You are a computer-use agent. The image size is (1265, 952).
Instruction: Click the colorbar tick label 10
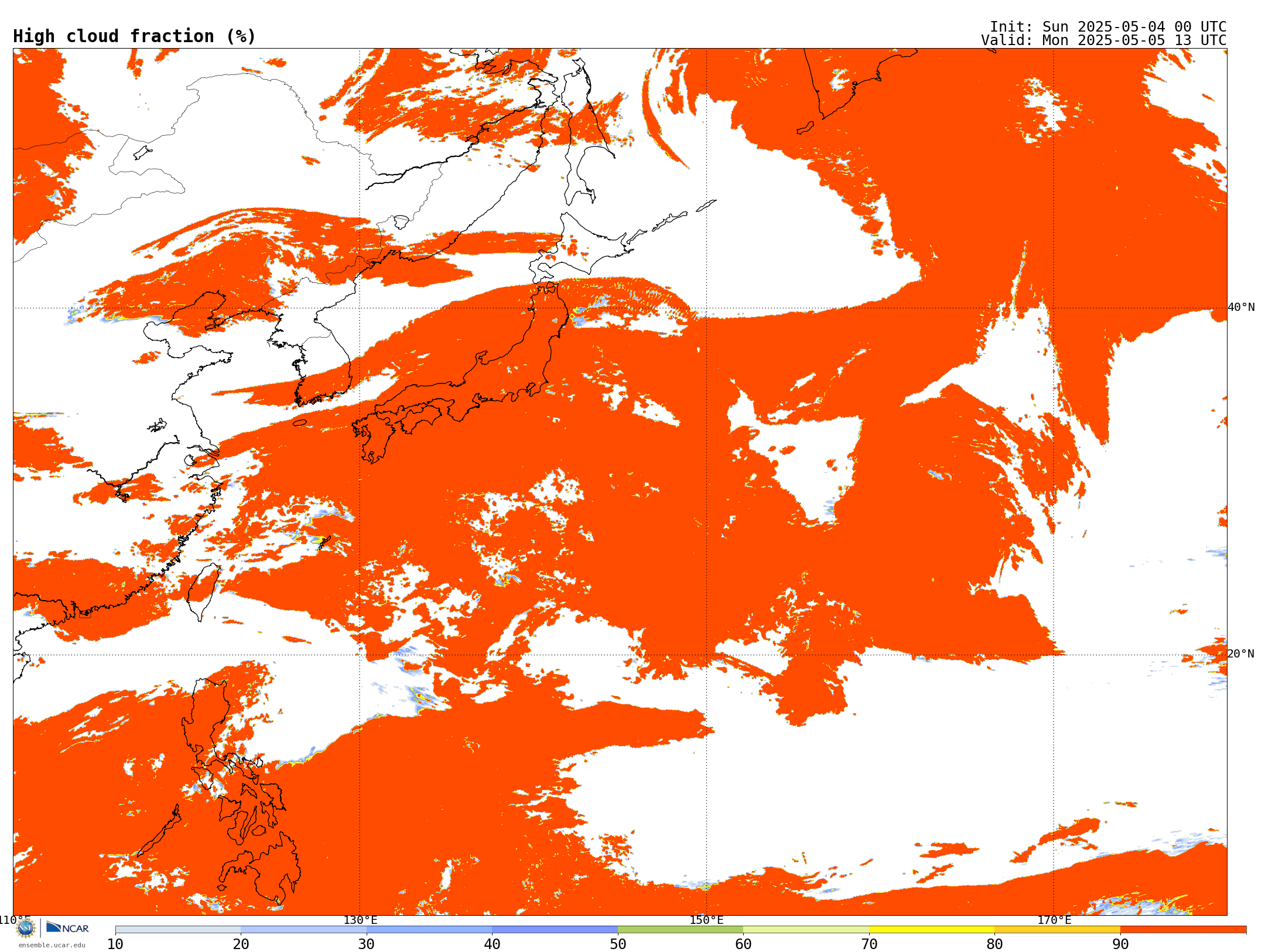pos(115,944)
